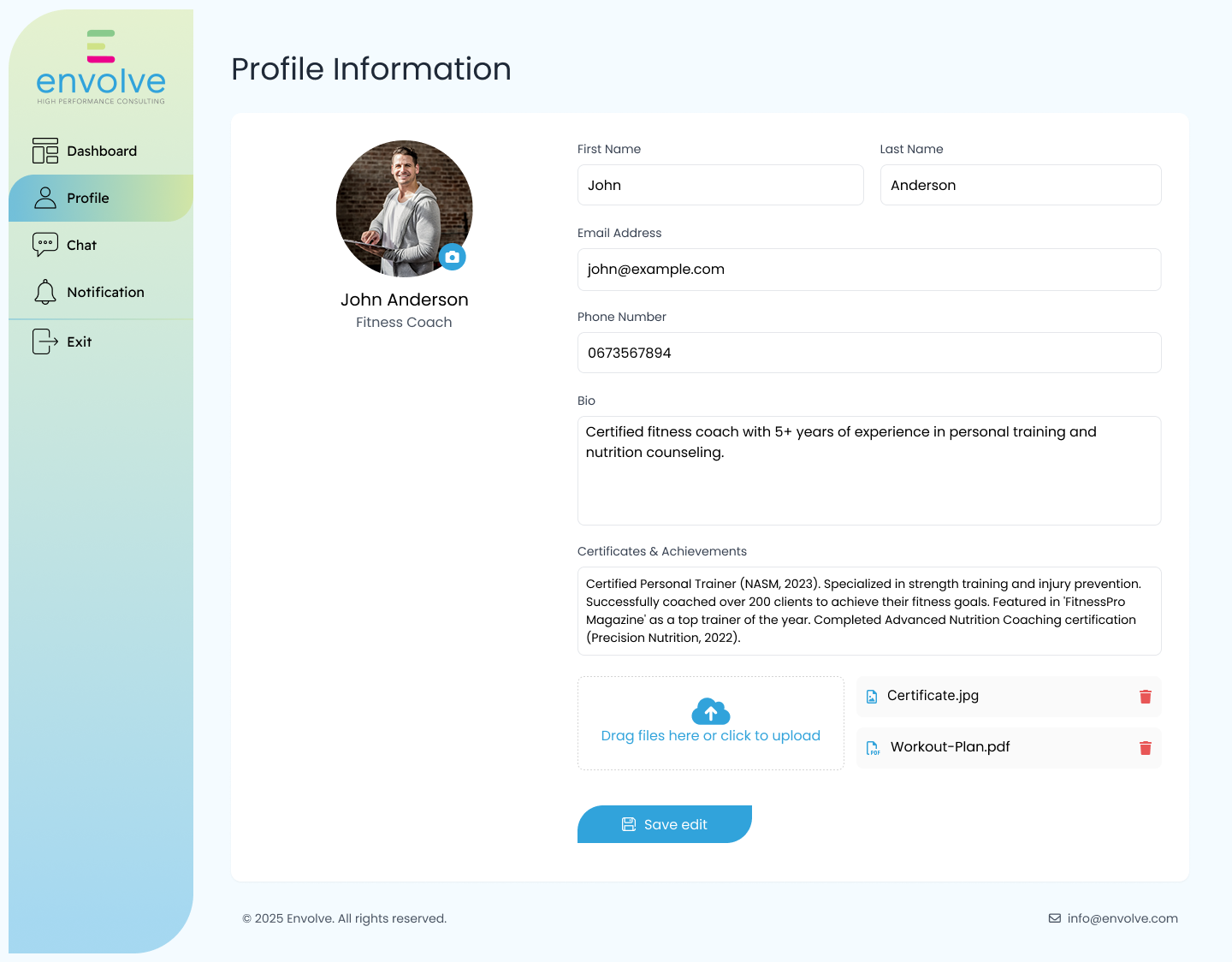Click the First Name label
The height and width of the screenshot is (962, 1232).
click(609, 149)
